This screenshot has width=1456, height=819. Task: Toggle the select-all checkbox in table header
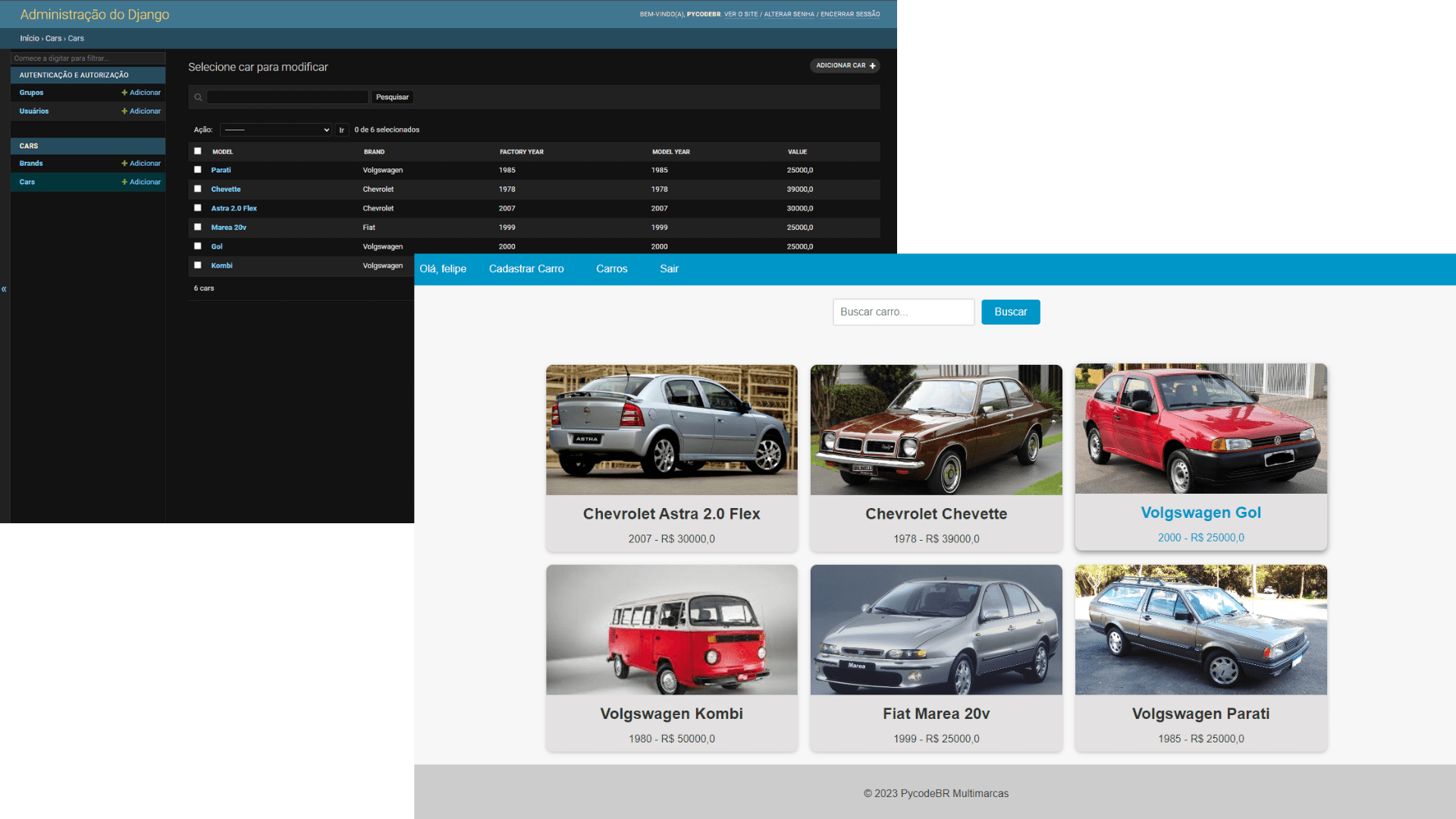coord(198,151)
